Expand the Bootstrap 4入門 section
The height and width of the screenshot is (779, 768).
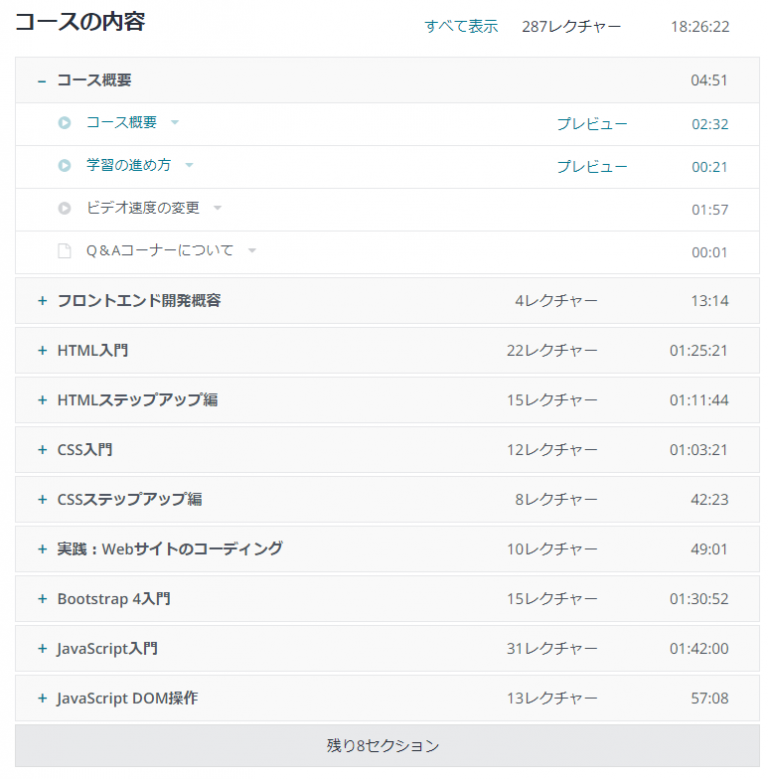coord(42,599)
